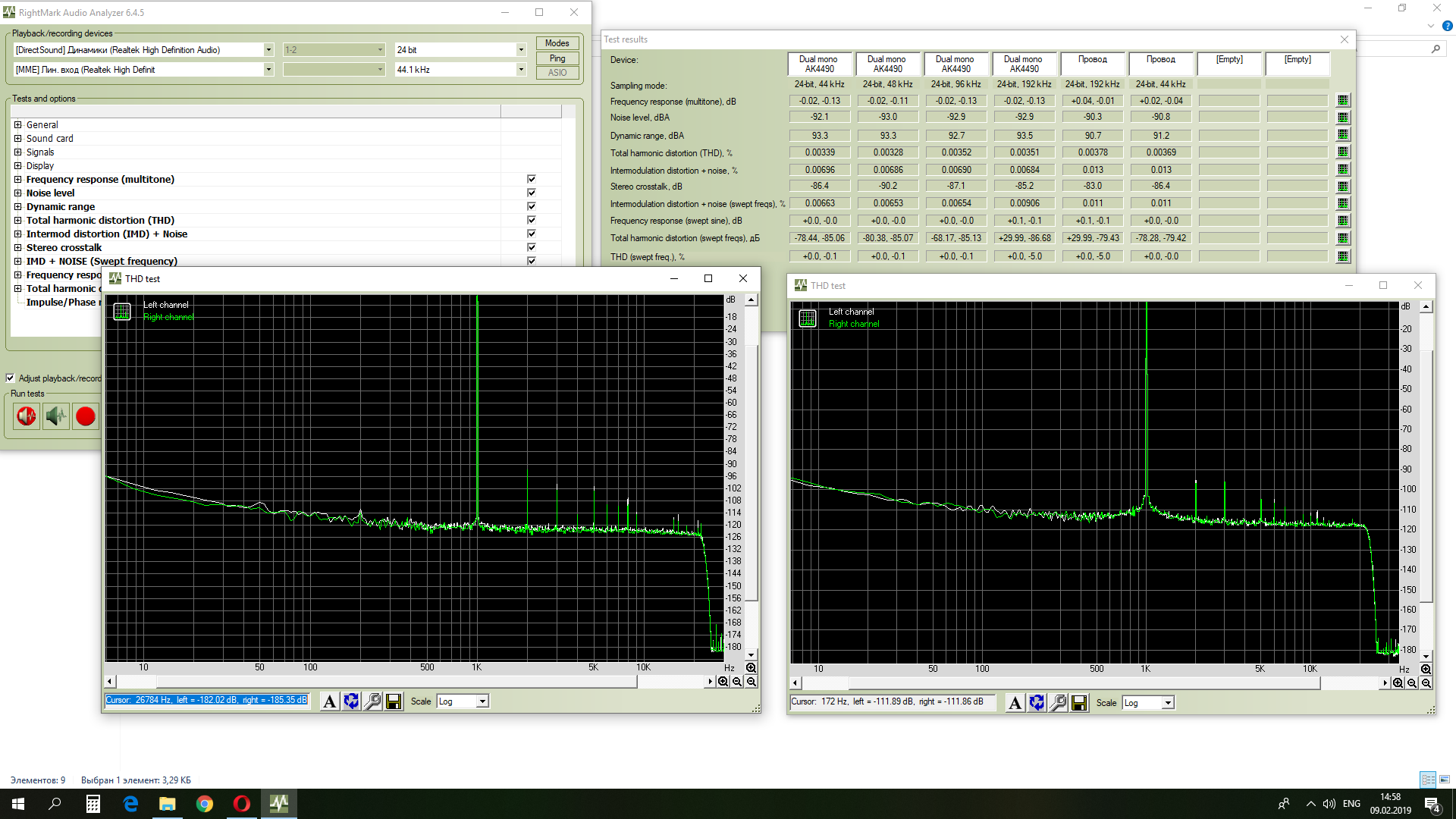The image size is (1456, 819).
Task: Click the gray speaker waveform run icon
Action: click(x=56, y=416)
